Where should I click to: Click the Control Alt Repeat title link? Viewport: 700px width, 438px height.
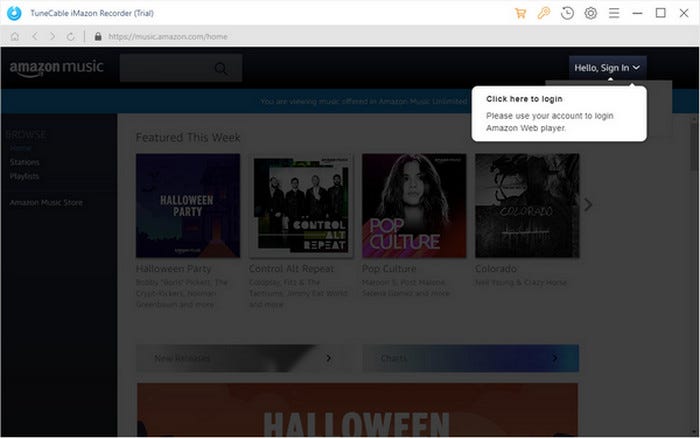pos(291,269)
